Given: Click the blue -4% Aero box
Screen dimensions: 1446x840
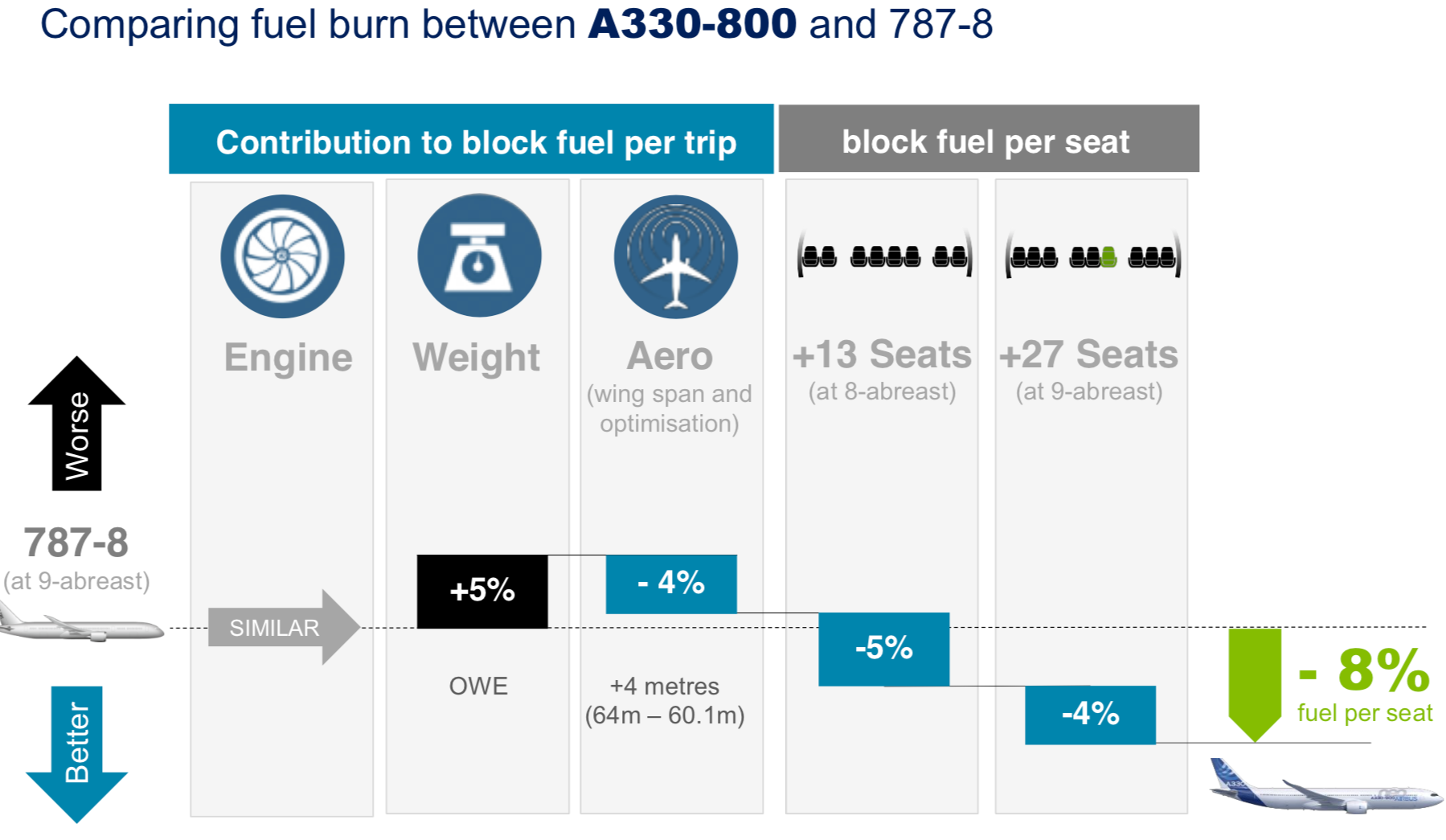Looking at the screenshot, I should pyautogui.click(x=671, y=584).
